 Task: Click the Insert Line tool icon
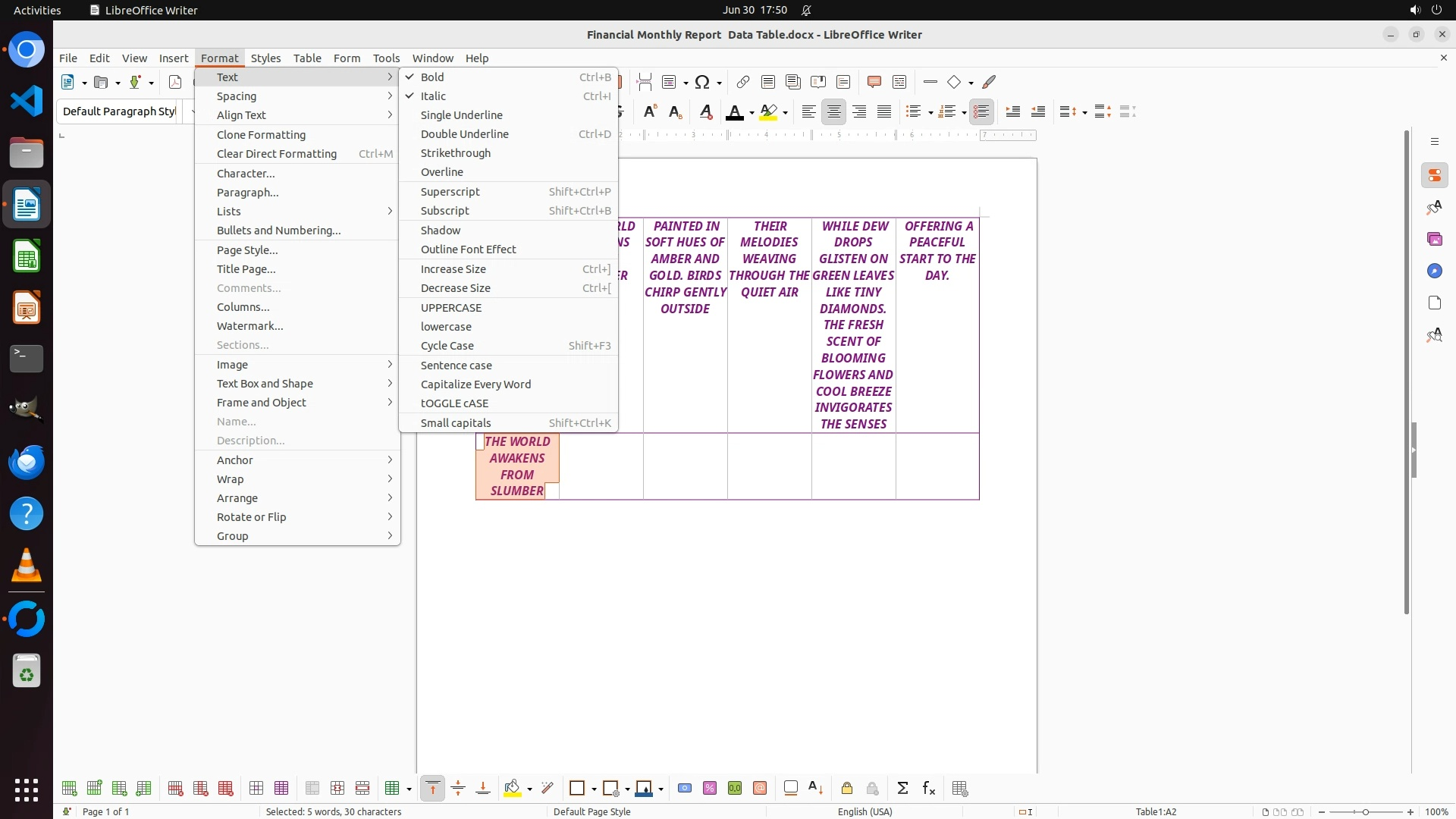[930, 82]
